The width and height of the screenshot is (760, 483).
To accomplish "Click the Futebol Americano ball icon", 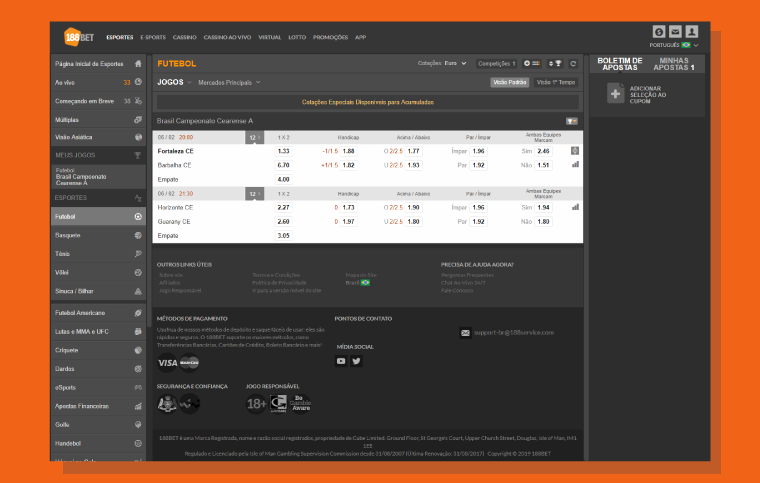I will pos(138,313).
